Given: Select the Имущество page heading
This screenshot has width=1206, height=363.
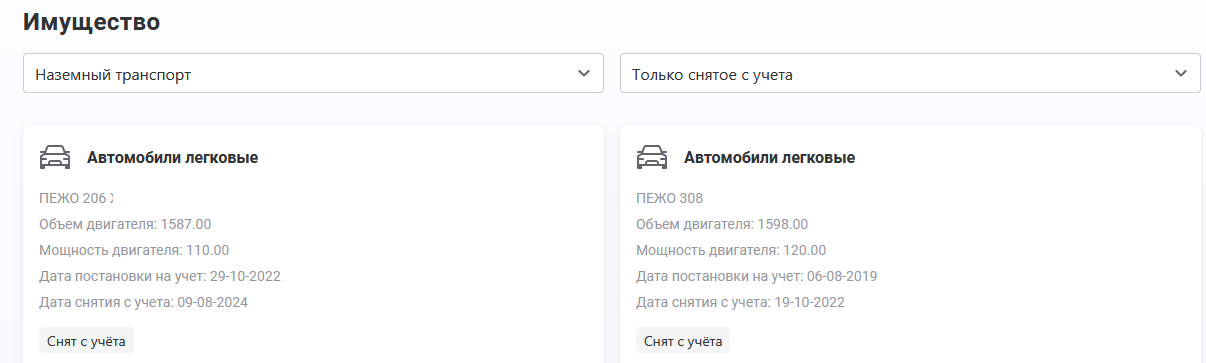Looking at the screenshot, I should [x=91, y=22].
